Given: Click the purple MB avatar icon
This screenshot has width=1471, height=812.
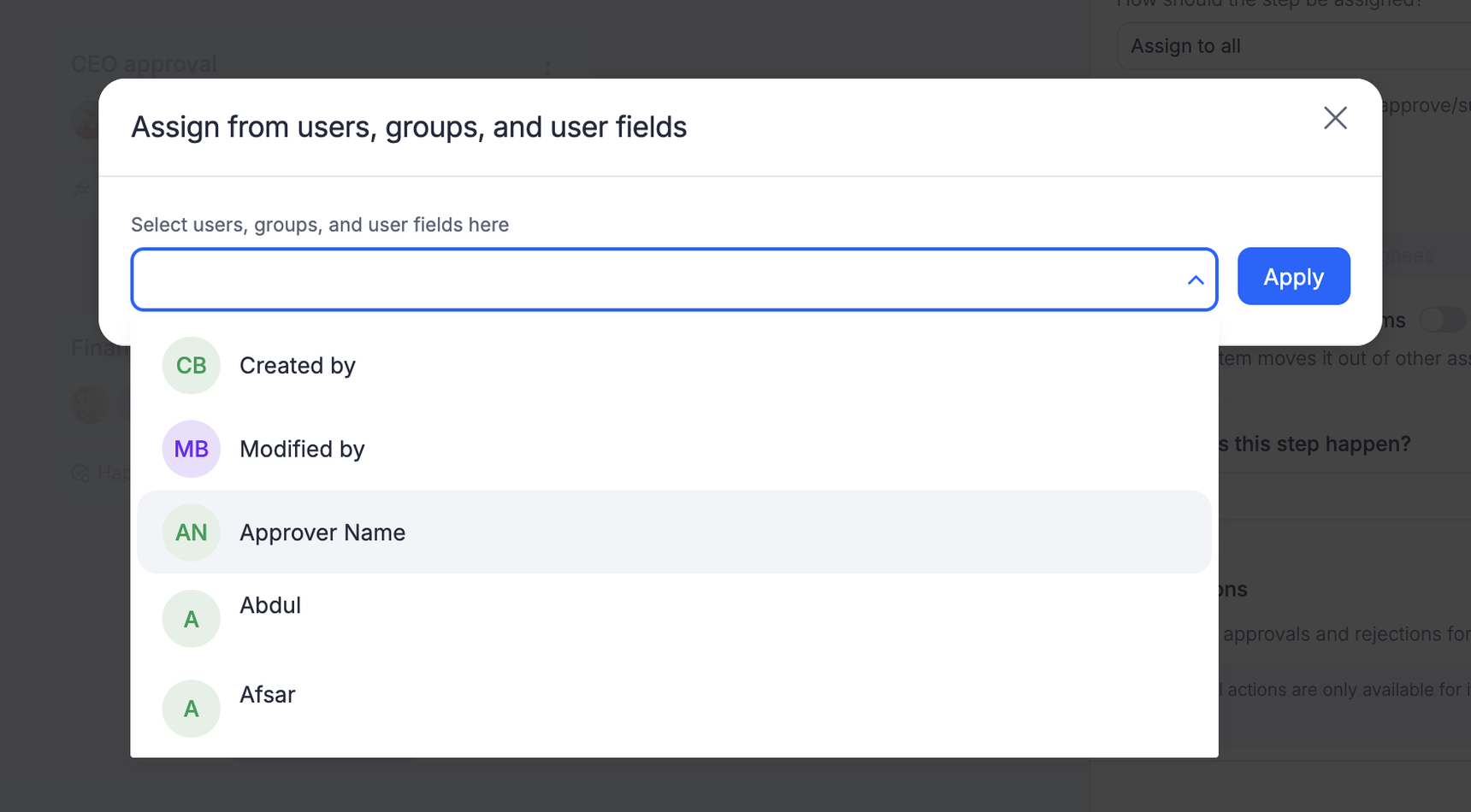Looking at the screenshot, I should 192,449.
